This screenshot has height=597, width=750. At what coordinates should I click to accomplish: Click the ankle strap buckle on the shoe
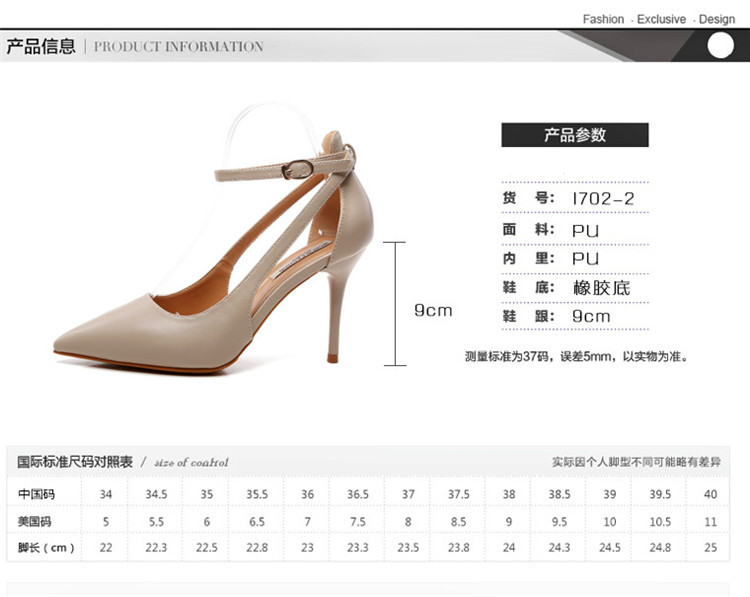297,169
